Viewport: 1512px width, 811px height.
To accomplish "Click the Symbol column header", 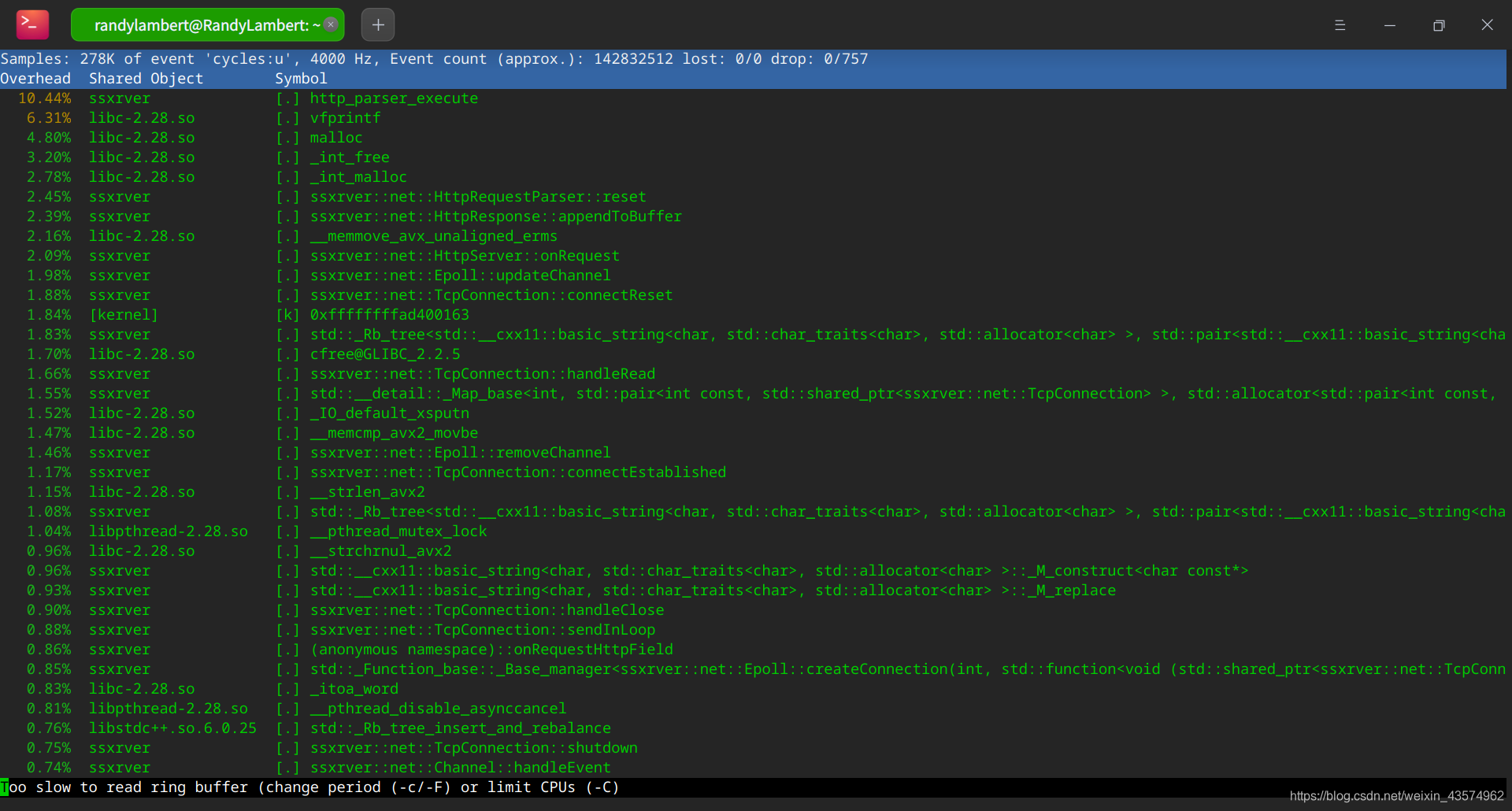I will [x=301, y=79].
